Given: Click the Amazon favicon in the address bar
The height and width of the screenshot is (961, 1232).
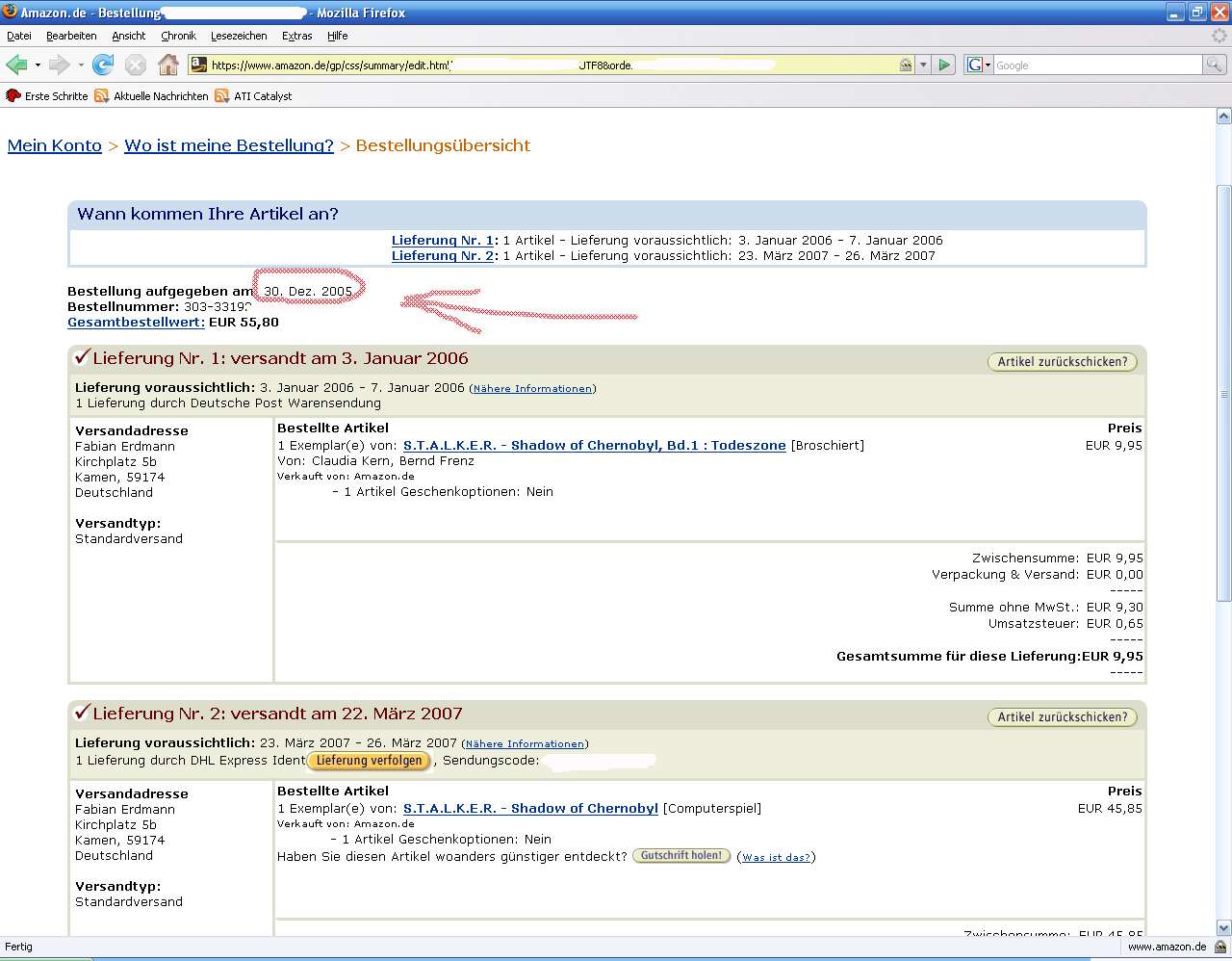Looking at the screenshot, I should [x=199, y=65].
